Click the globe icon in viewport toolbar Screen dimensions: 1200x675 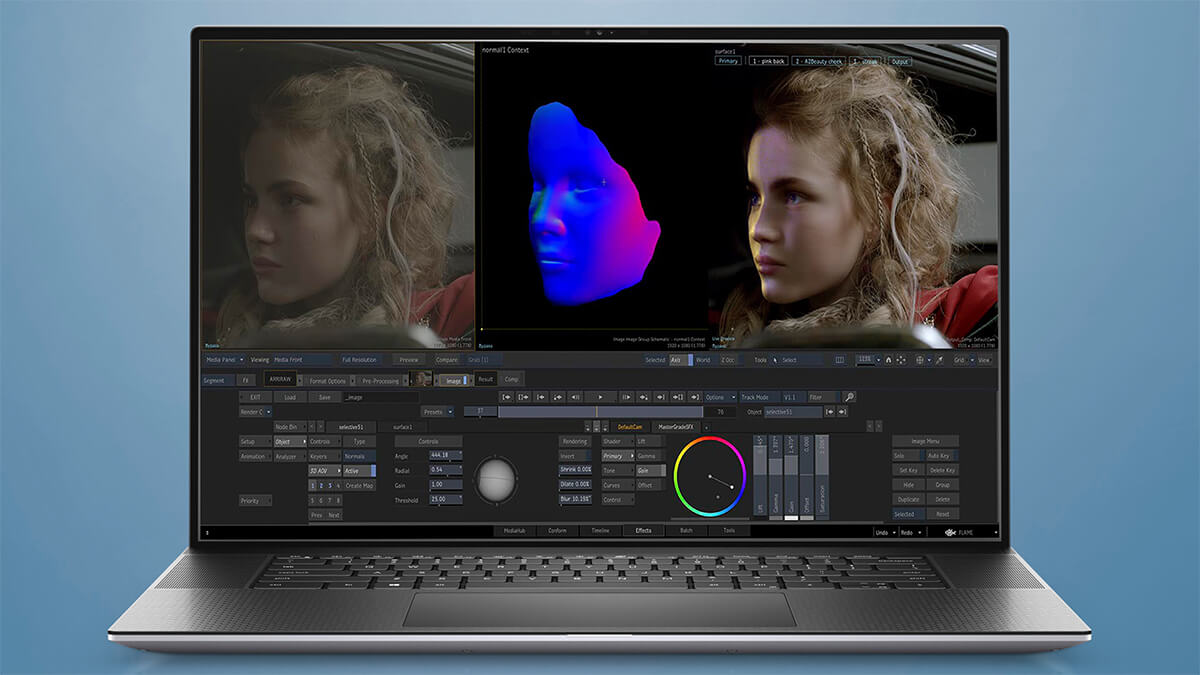click(x=920, y=360)
